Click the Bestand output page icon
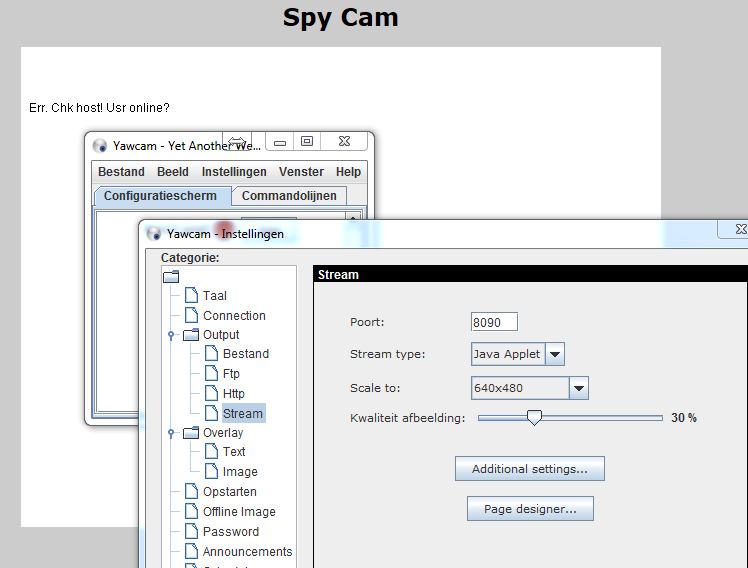The height and width of the screenshot is (568, 748). click(211, 354)
